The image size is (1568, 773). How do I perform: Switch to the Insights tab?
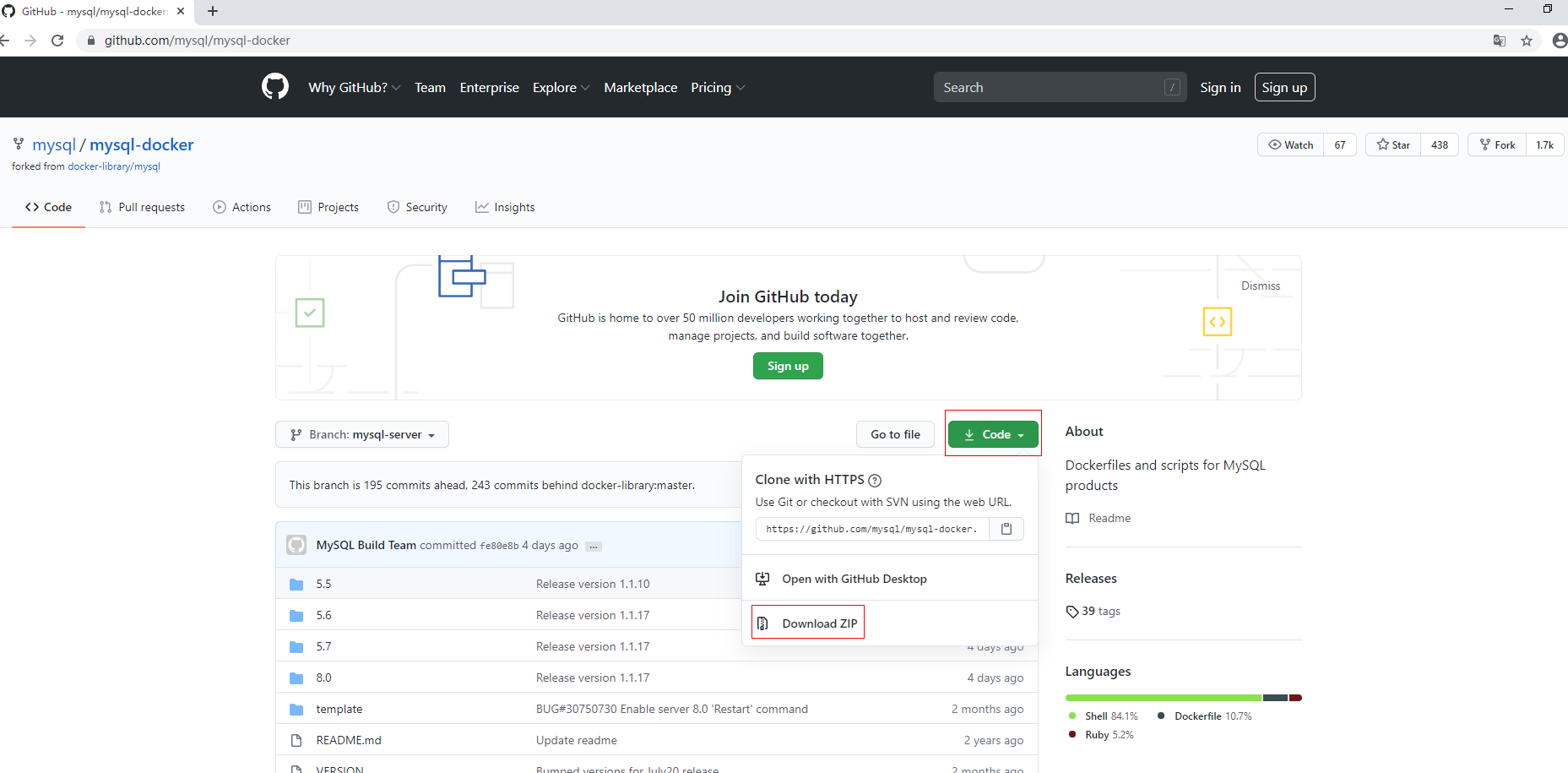505,207
